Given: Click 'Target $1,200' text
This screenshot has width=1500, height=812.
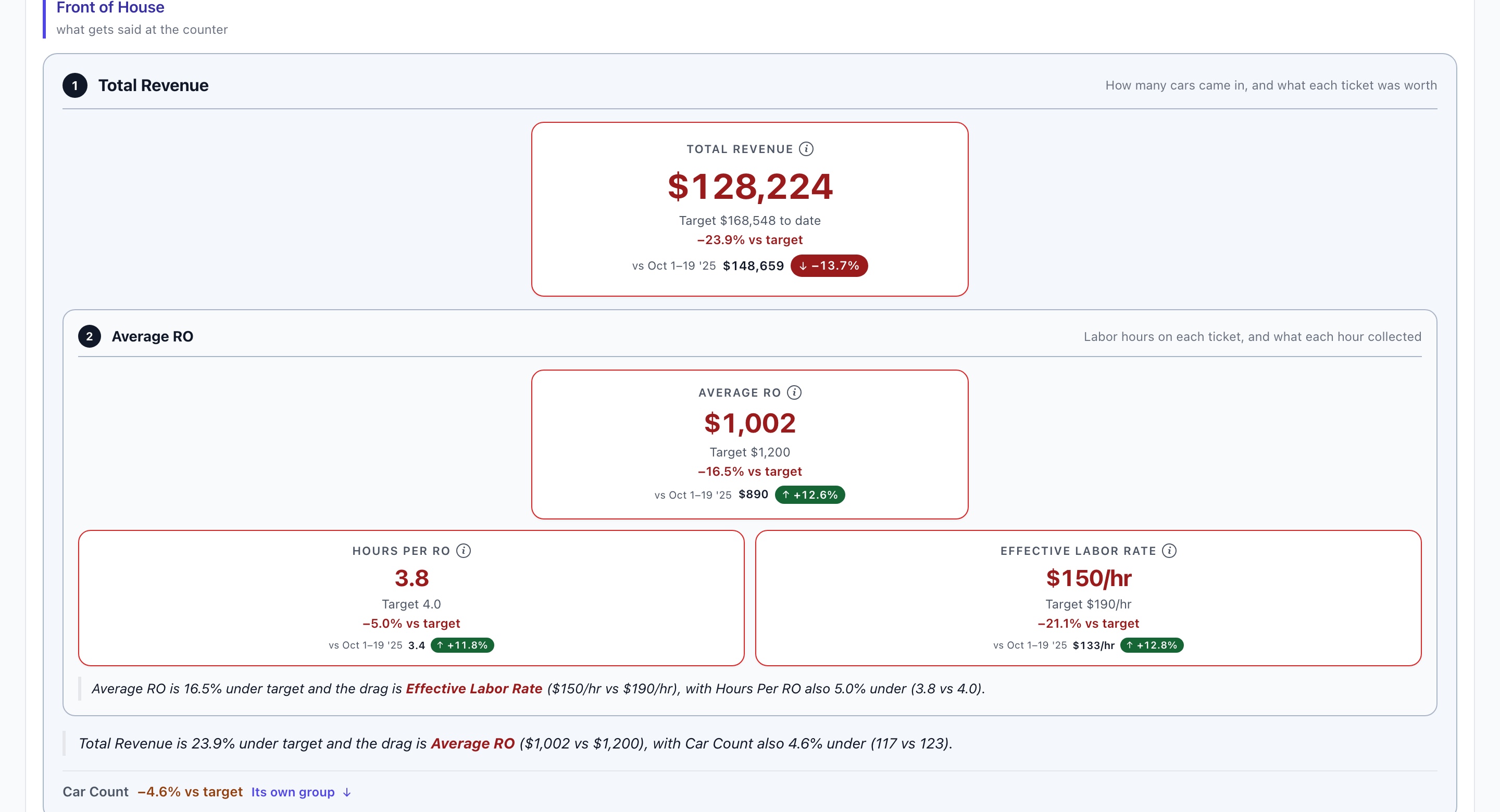Looking at the screenshot, I should point(750,452).
